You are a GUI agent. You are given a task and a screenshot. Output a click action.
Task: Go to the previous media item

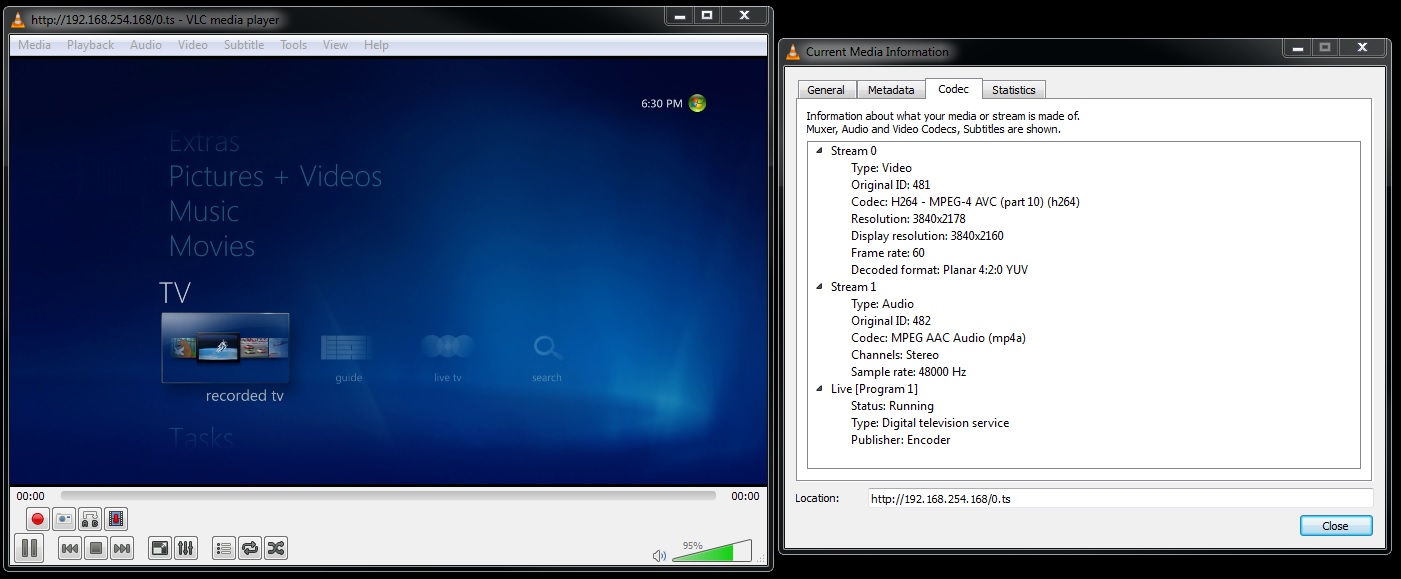point(70,548)
